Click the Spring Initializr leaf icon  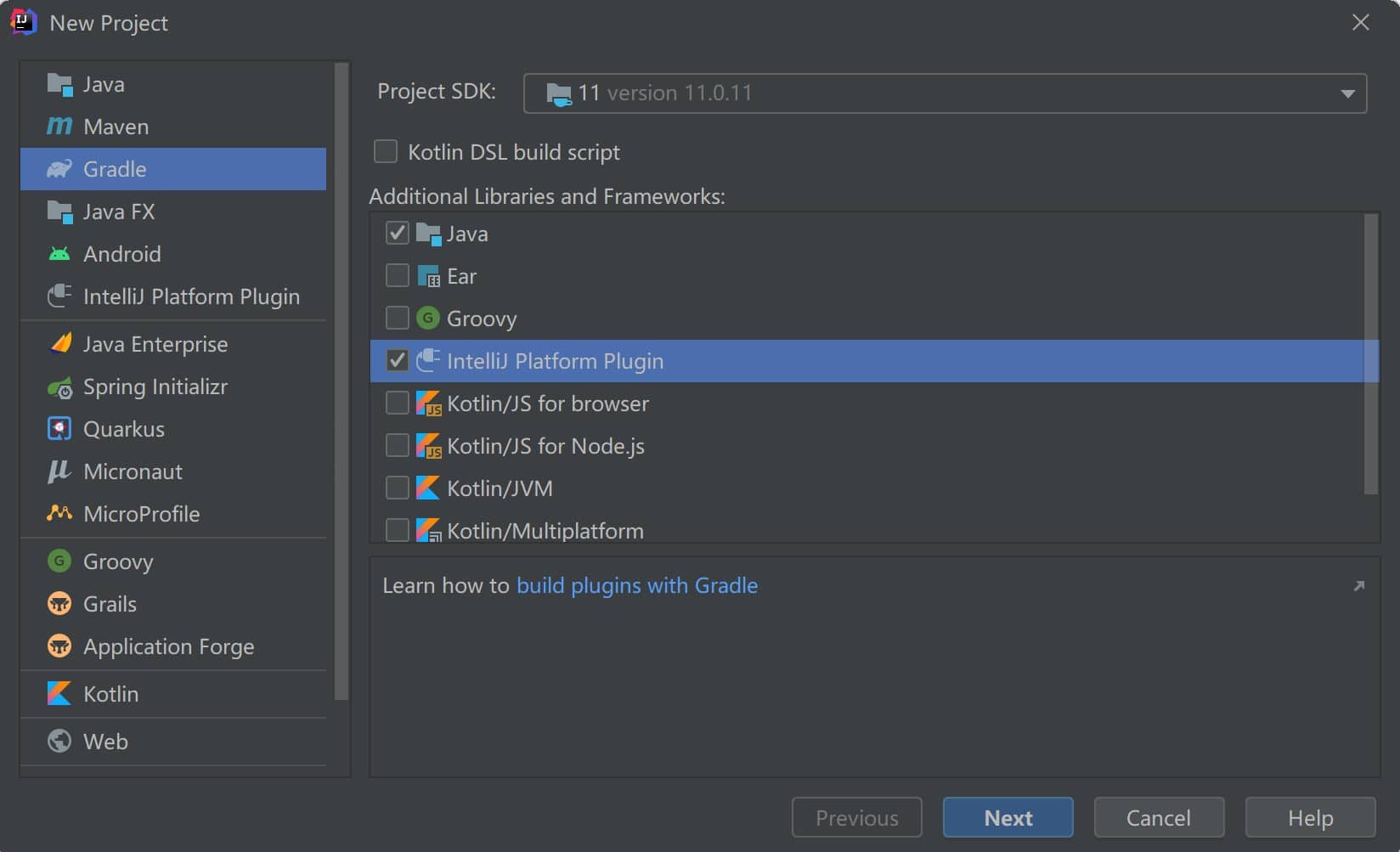tap(59, 387)
